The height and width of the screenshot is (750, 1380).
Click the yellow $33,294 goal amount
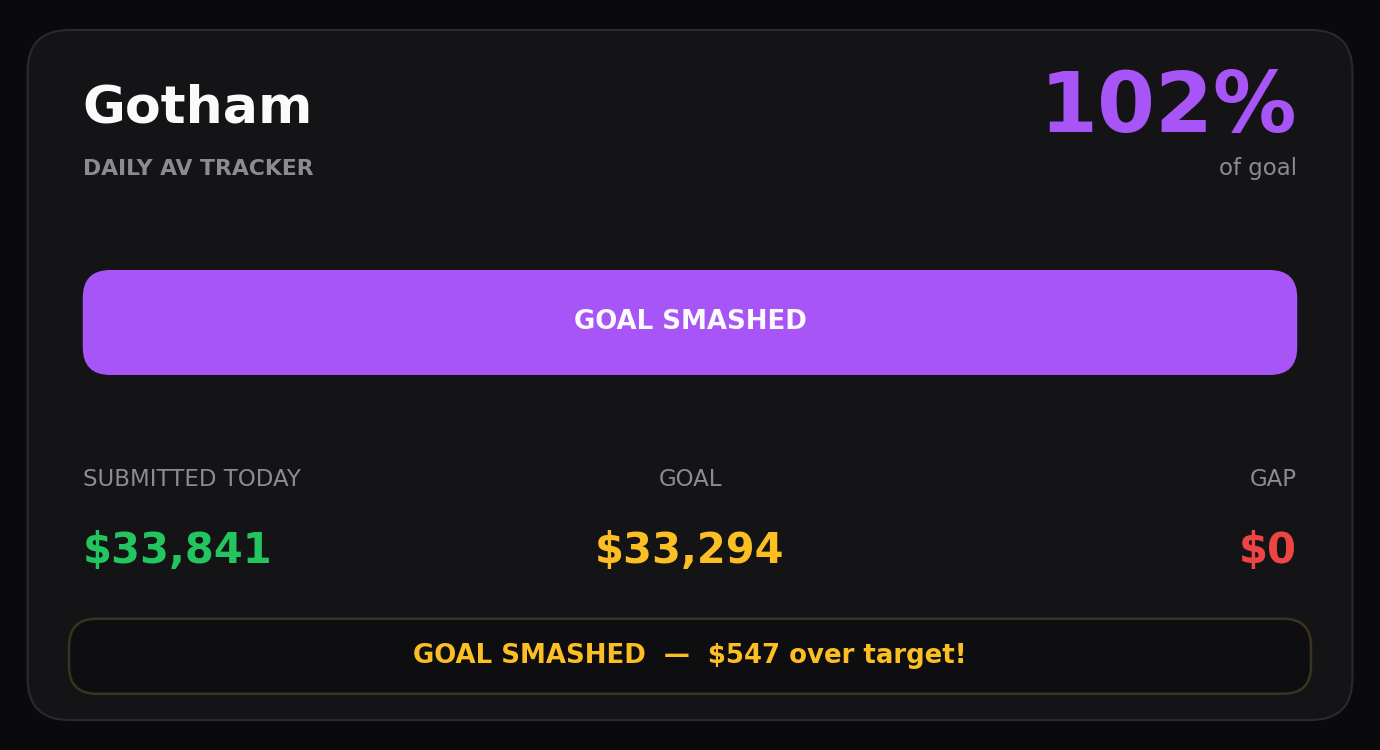point(689,550)
